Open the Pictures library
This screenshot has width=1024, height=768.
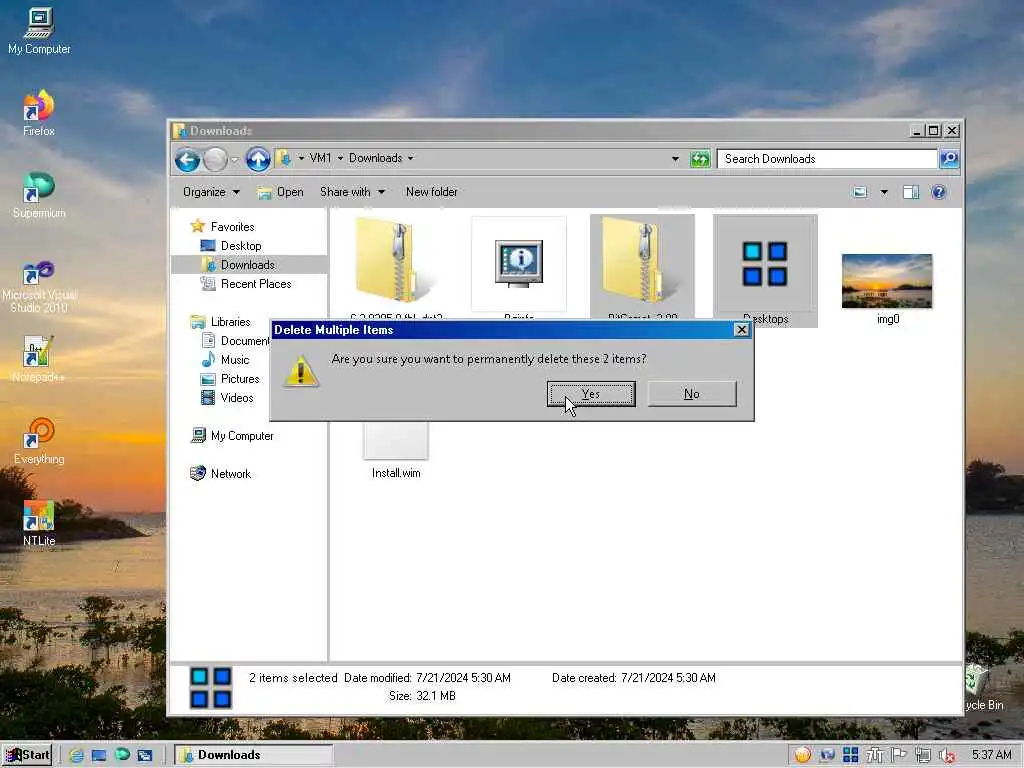coord(230,379)
